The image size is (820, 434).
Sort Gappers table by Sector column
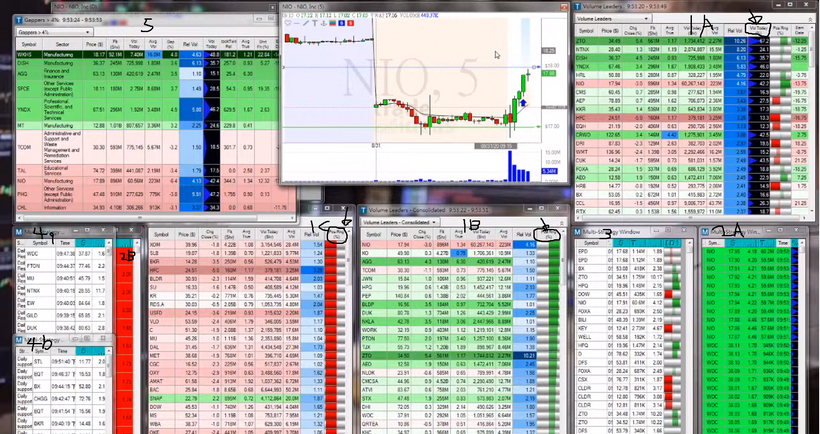63,44
